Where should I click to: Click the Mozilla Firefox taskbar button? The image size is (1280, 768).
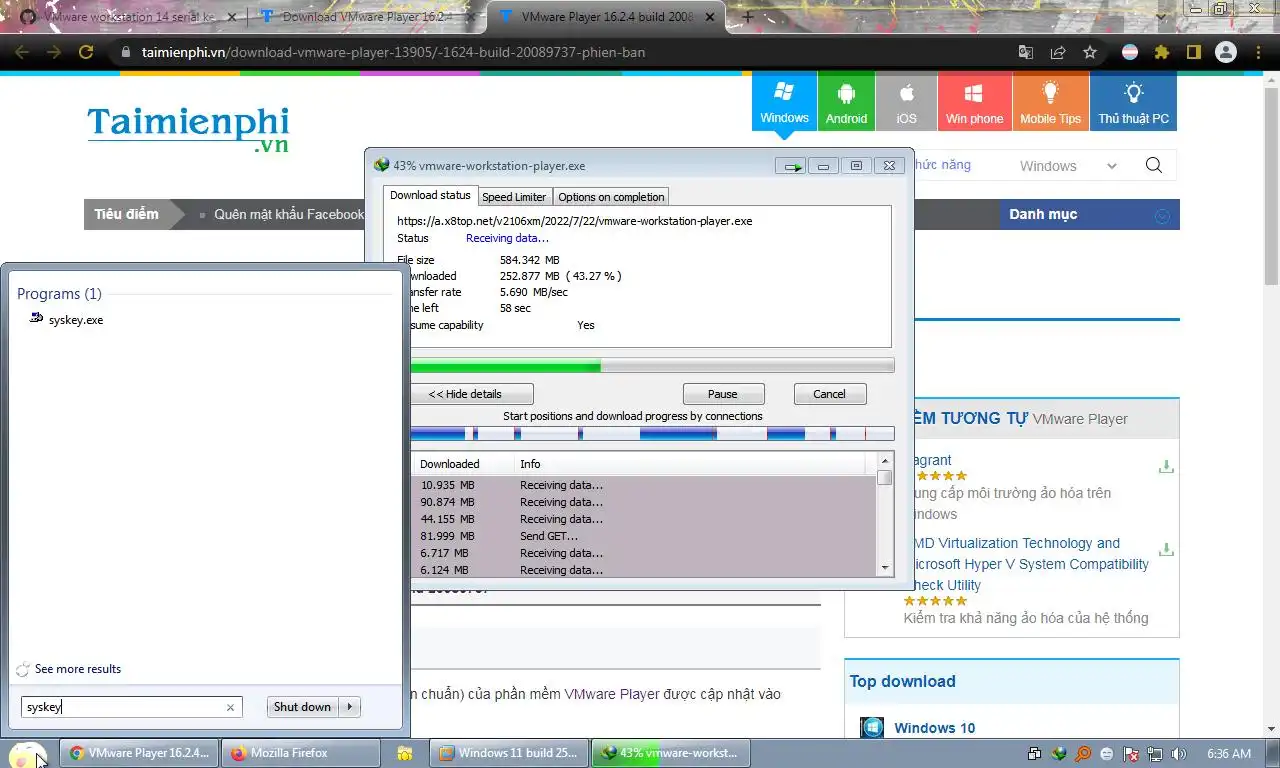(x=302, y=753)
